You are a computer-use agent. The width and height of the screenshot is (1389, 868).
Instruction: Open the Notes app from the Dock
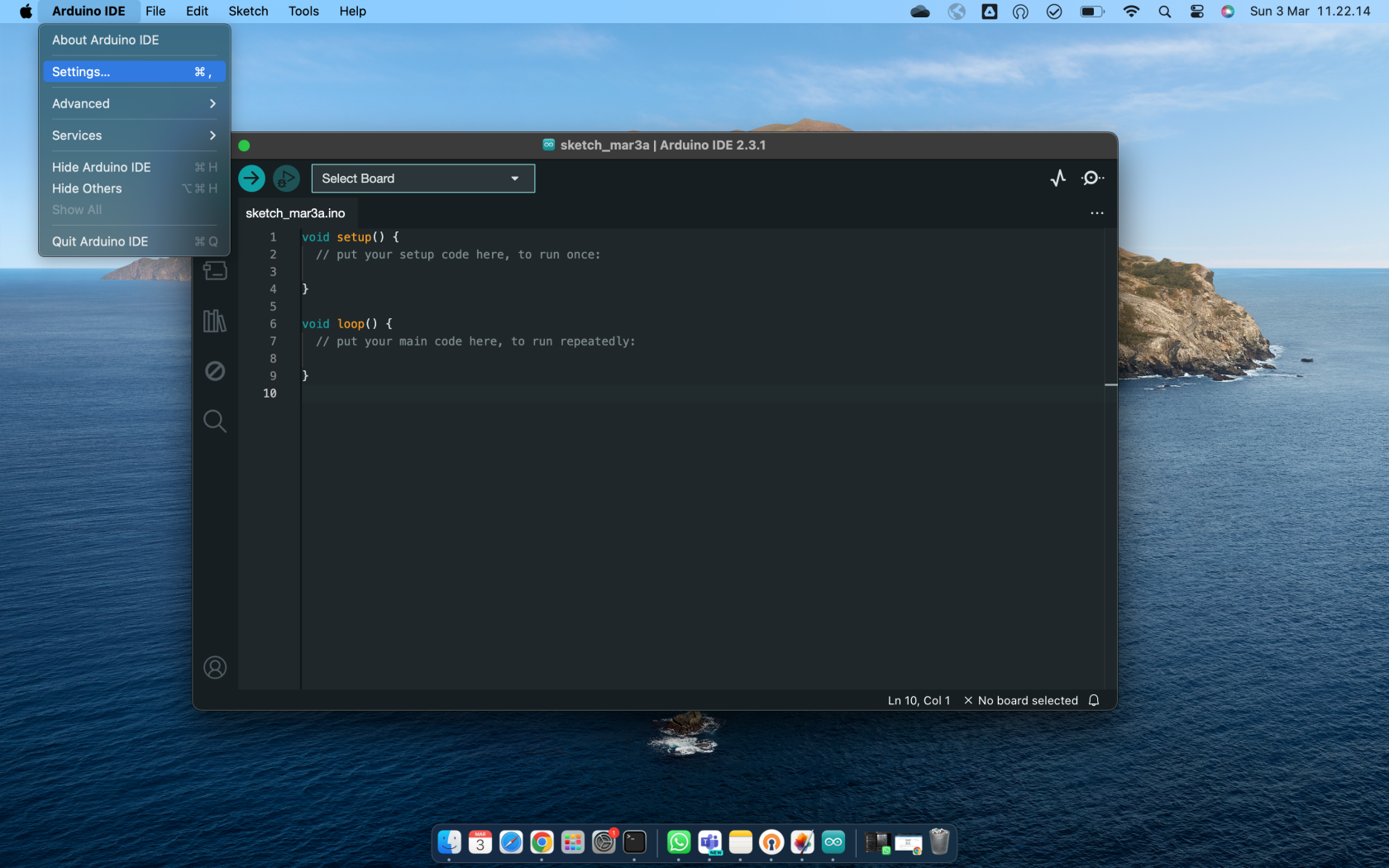coord(741,842)
